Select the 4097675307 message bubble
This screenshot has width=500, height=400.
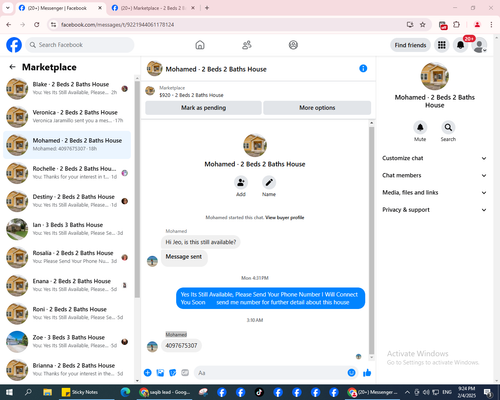(x=181, y=346)
